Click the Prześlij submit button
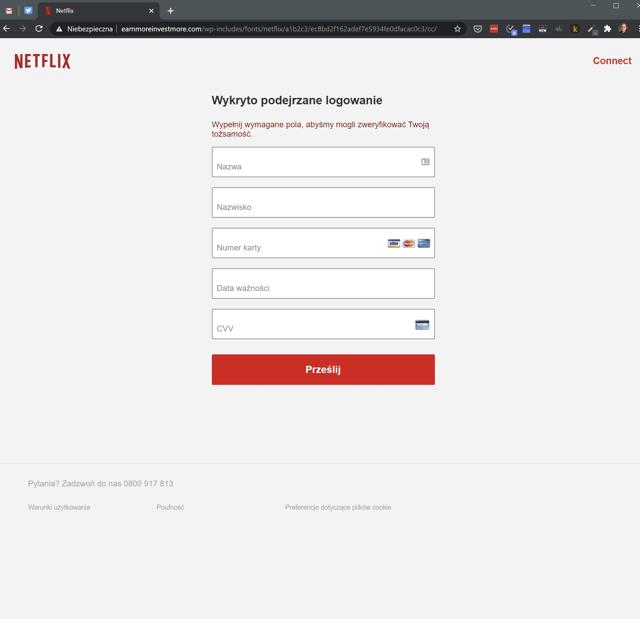Viewport: 640px width, 619px height. (x=323, y=369)
